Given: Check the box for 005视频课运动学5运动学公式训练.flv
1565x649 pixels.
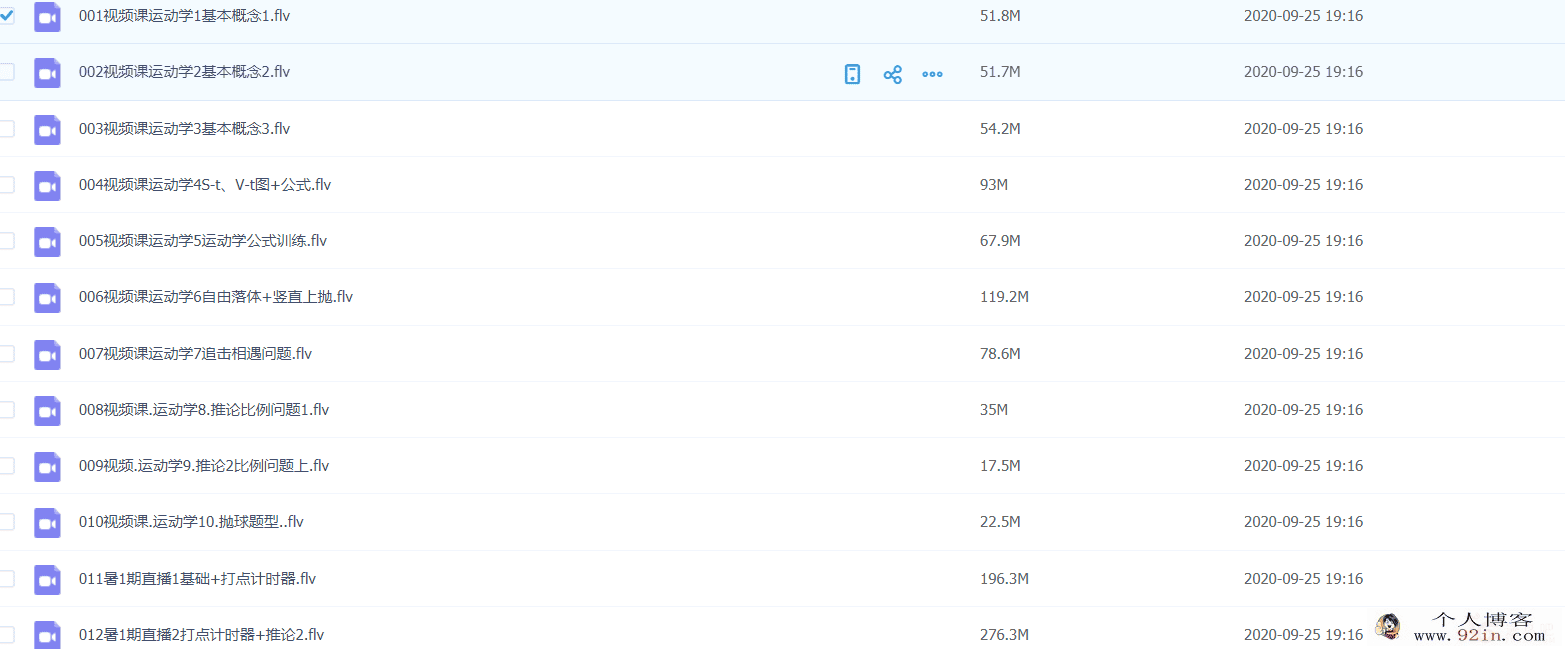Looking at the screenshot, I should (6, 240).
